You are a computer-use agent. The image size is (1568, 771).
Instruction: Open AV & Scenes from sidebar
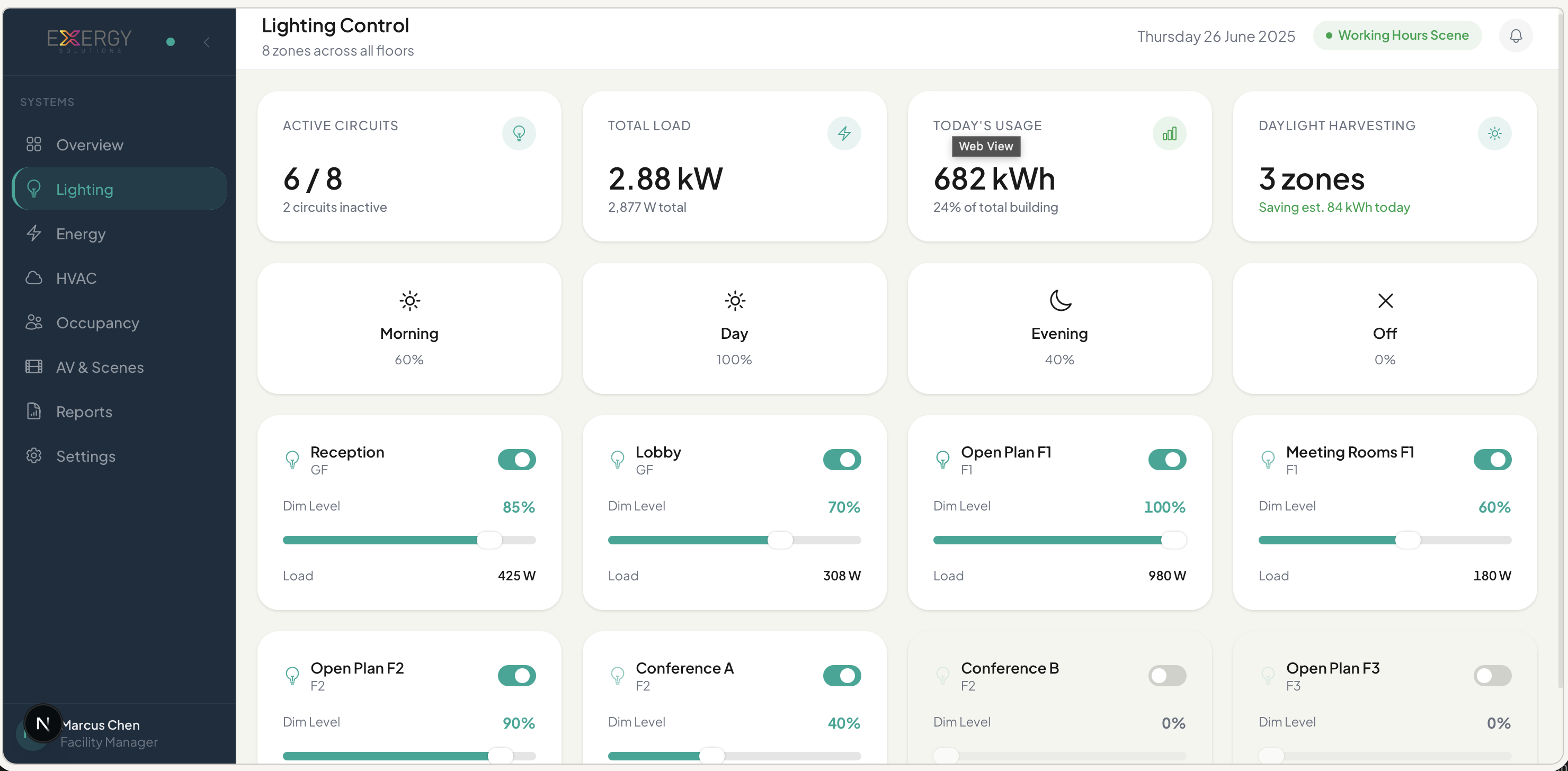pyautogui.click(x=119, y=367)
